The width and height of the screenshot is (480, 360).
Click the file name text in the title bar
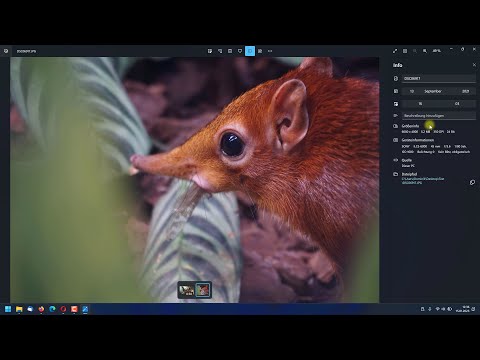[26, 51]
